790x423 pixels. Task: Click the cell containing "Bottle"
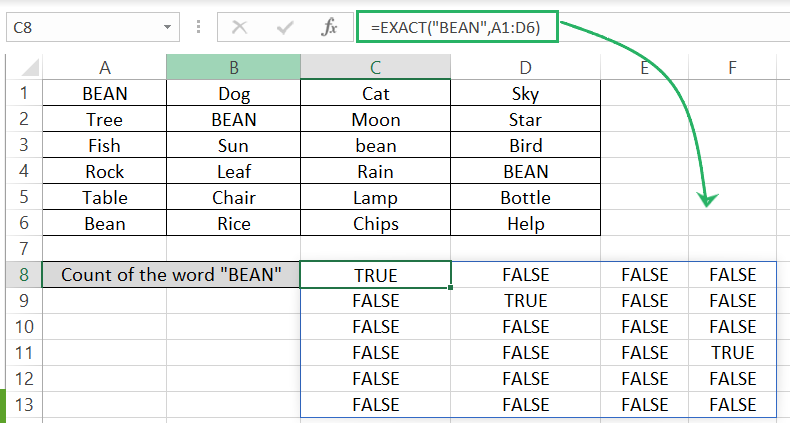click(x=525, y=198)
